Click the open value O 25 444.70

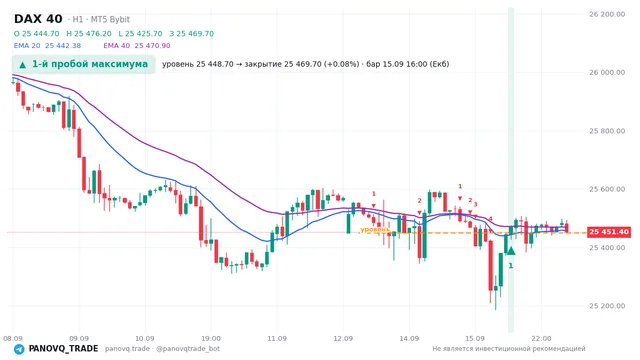(x=36, y=33)
